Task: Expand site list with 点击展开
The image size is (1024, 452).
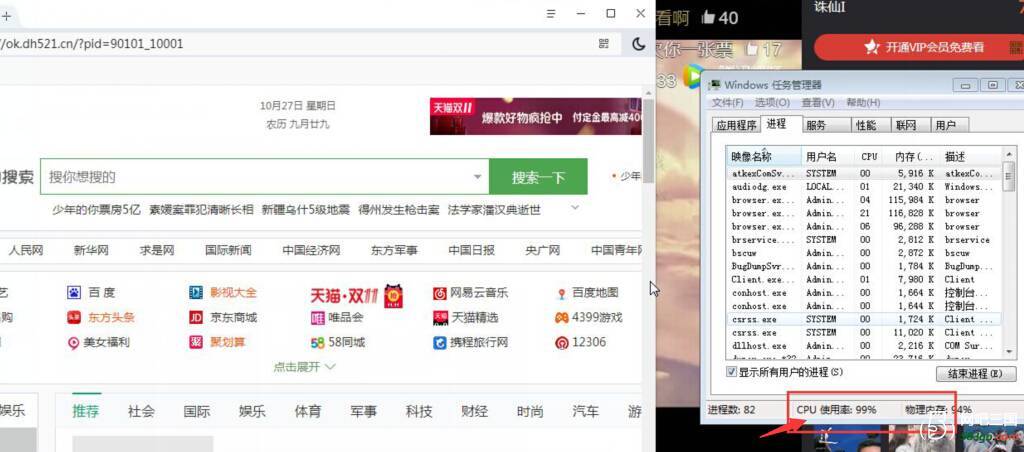Action: click(x=304, y=366)
